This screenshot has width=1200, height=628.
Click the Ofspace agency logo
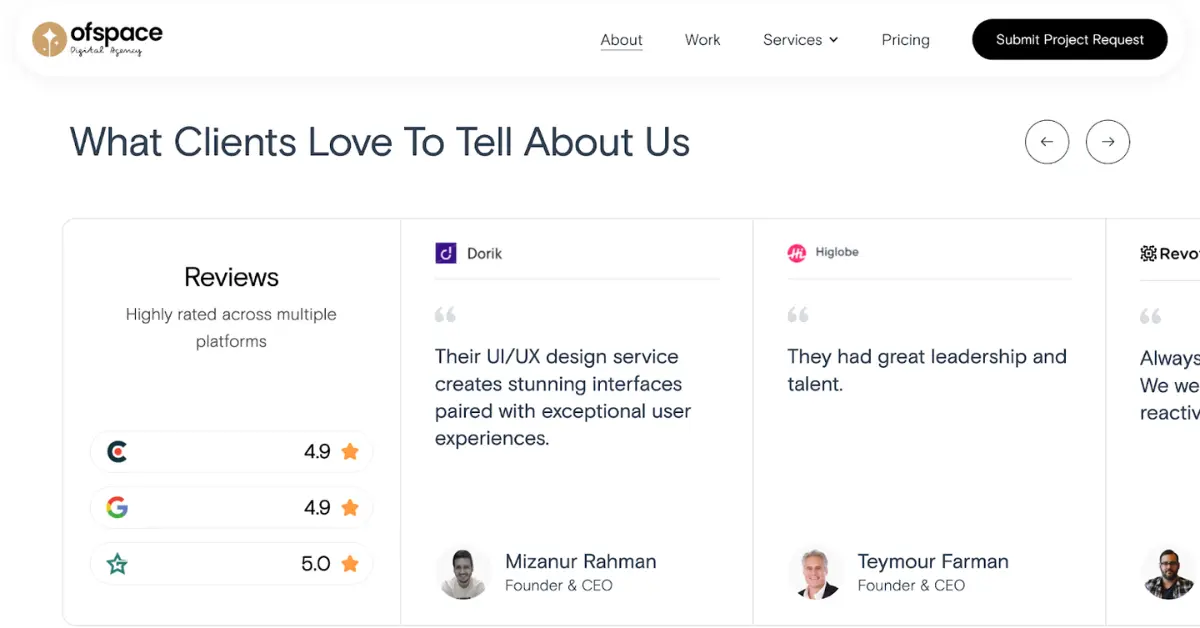click(97, 39)
